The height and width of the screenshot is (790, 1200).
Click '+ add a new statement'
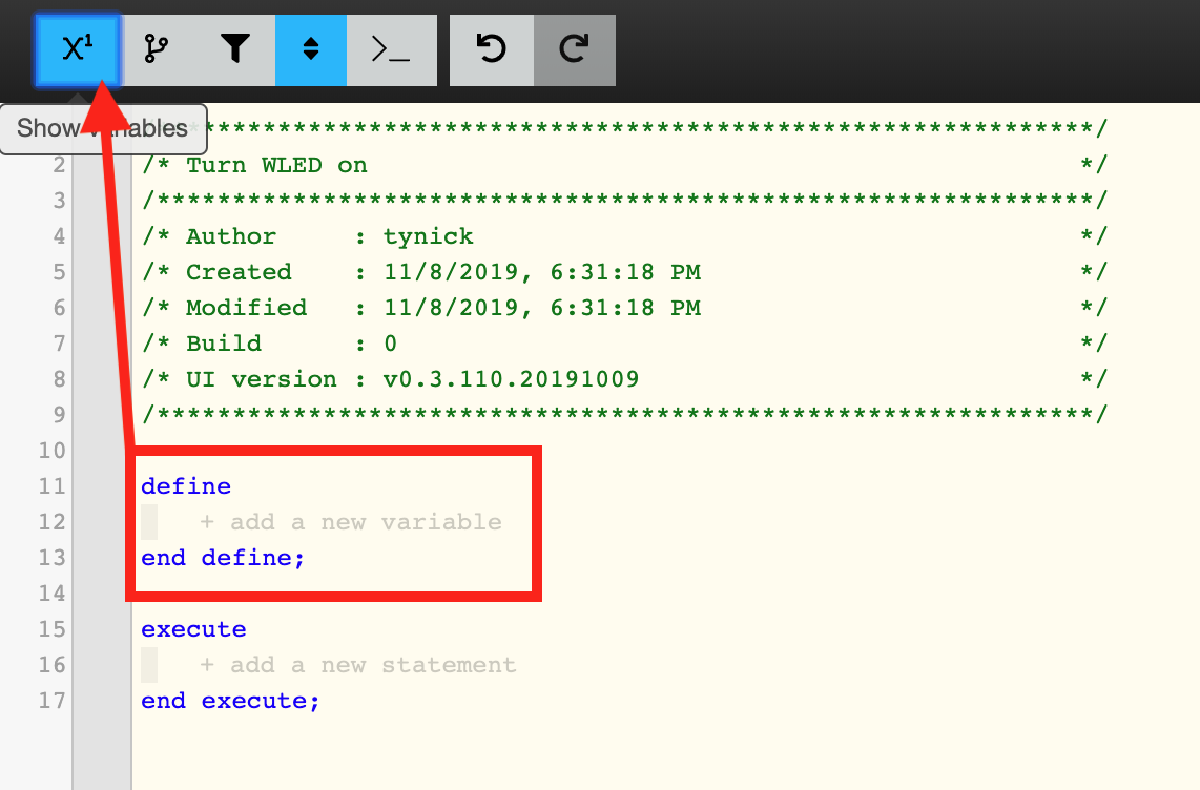(x=358, y=665)
